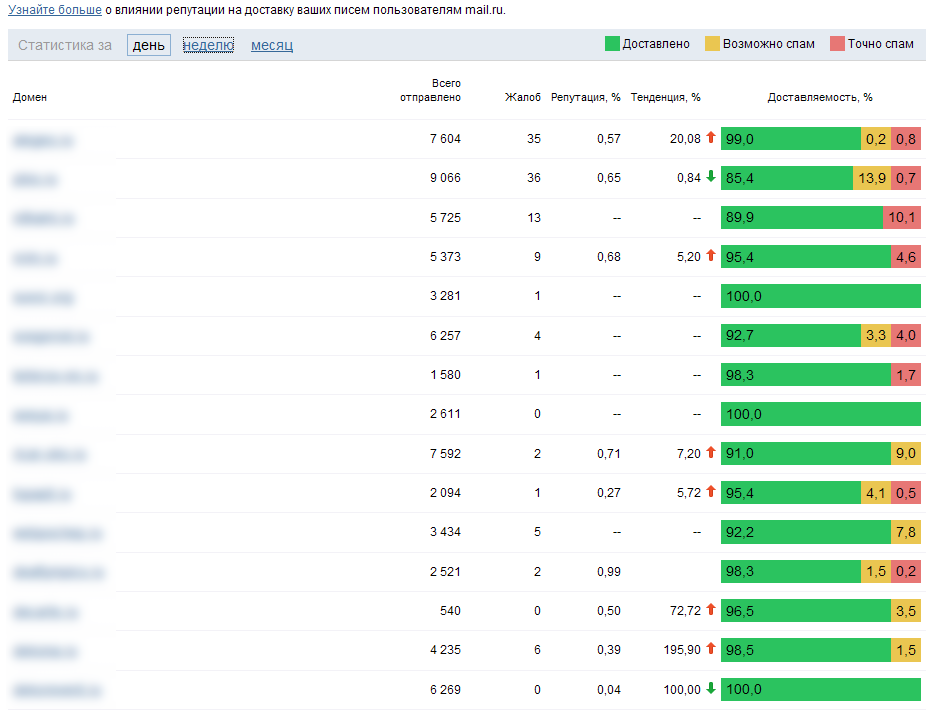936x720 pixels.
Task: Click the up arrow next to 7,20 trend
Action: pyautogui.click(x=711, y=453)
